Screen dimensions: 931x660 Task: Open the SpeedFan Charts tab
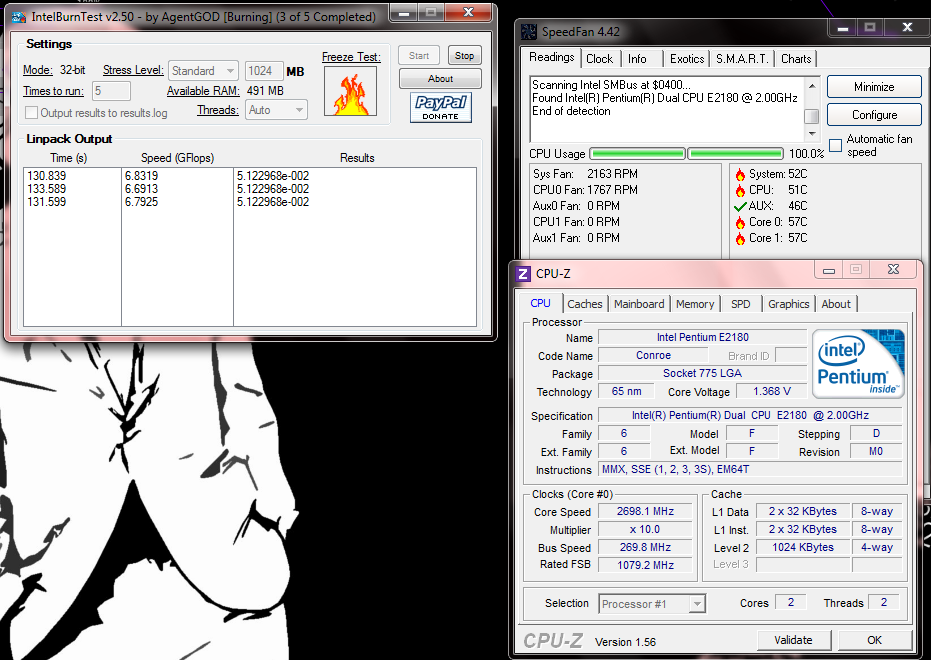tap(796, 59)
